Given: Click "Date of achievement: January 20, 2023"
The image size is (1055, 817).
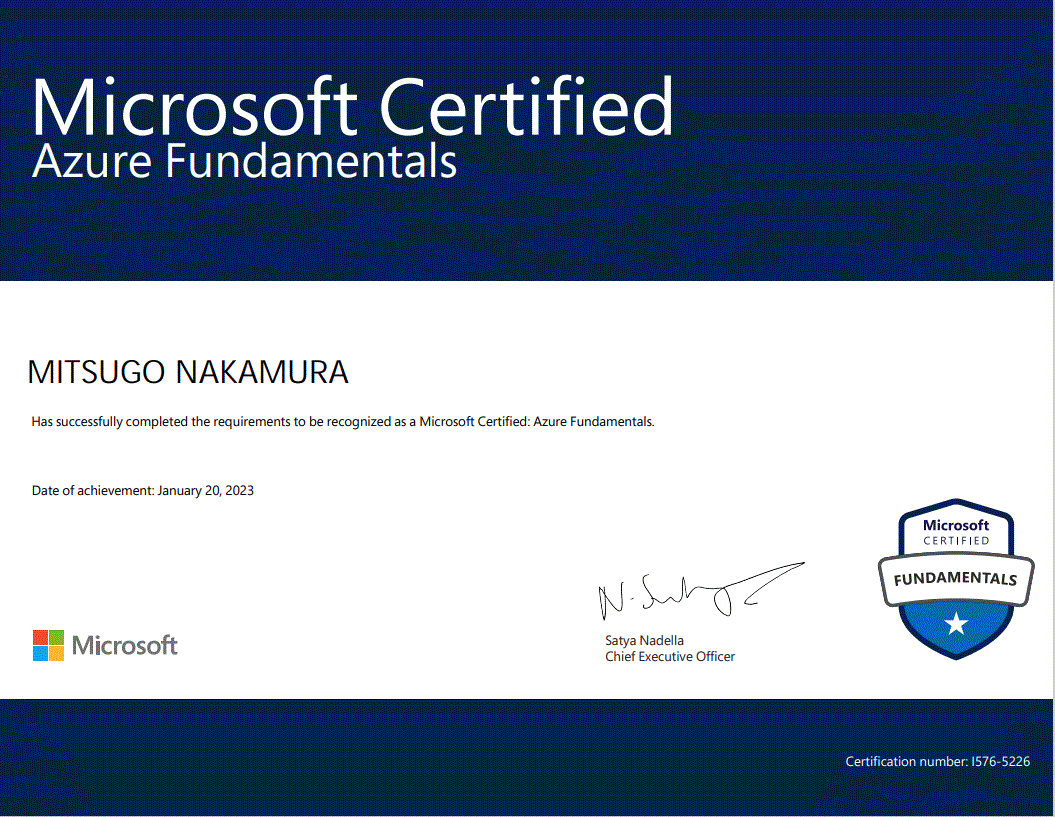Looking at the screenshot, I should (x=143, y=491).
